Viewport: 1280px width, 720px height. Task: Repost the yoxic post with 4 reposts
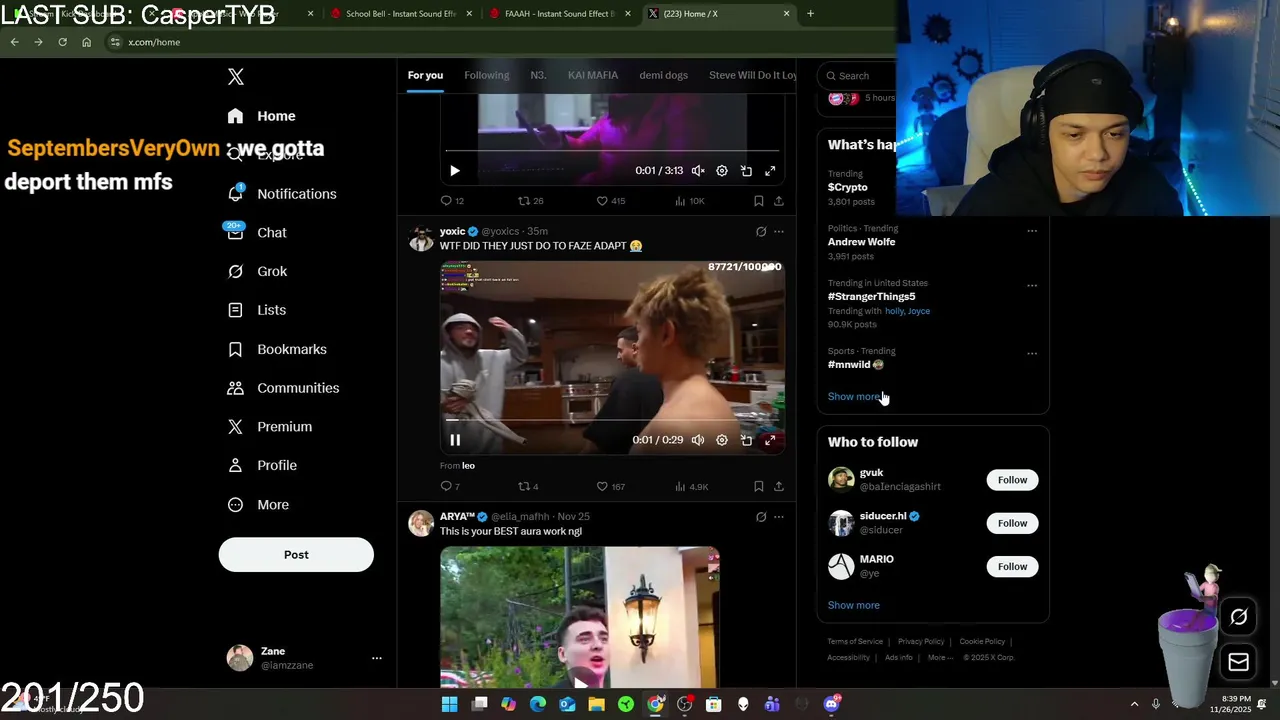[x=528, y=487]
